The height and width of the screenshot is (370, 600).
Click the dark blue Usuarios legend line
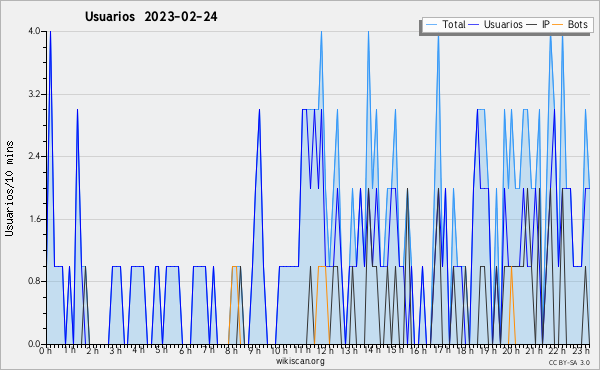(474, 24)
